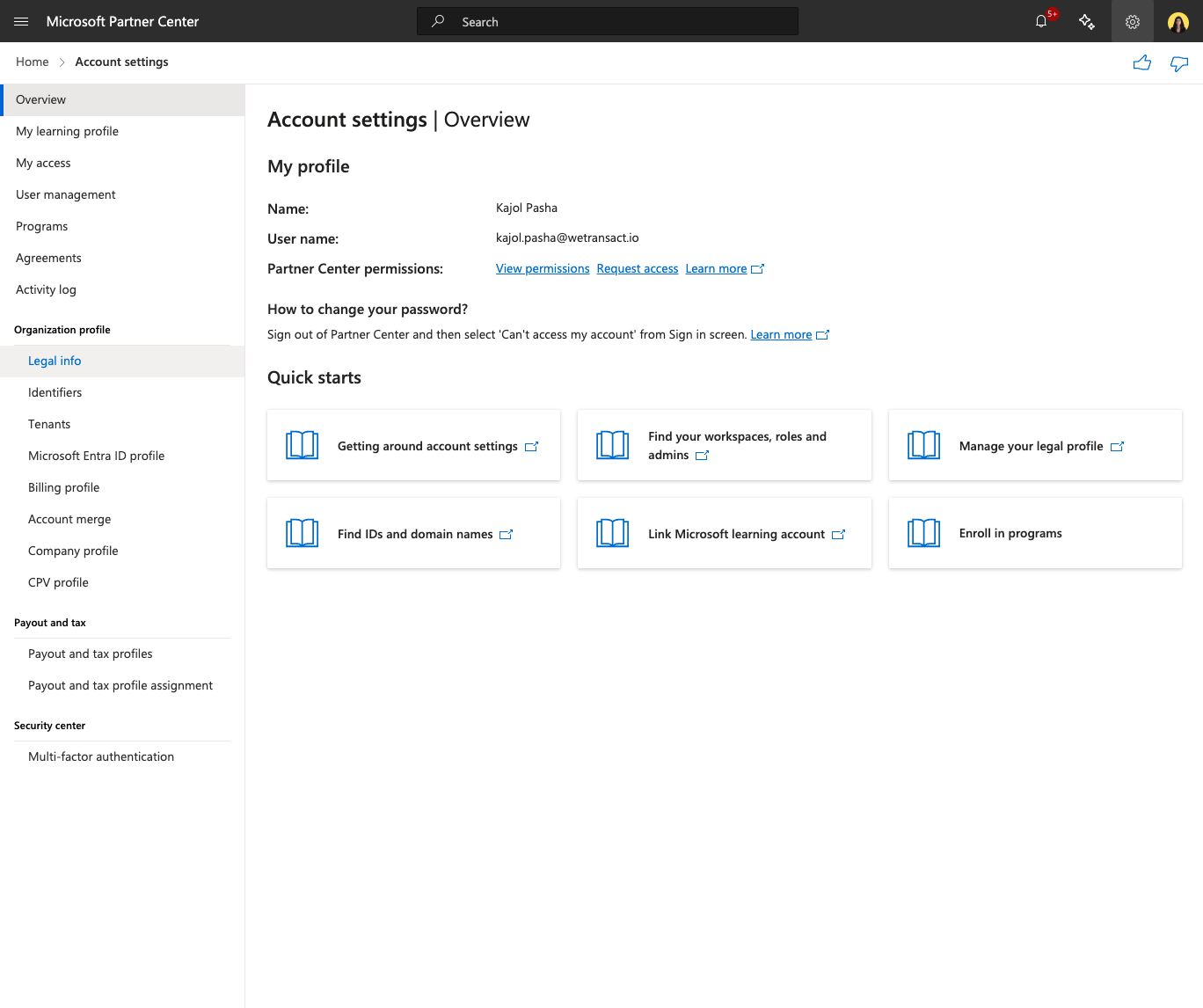Click the book icon on Link Microsoft learning account
Screen dimensions: 1203x1008
pos(613,533)
